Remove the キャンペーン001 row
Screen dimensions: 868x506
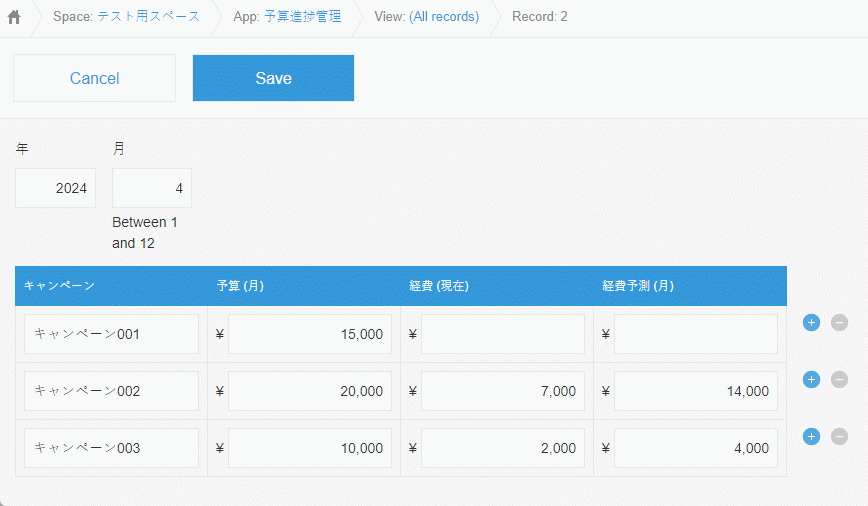839,322
